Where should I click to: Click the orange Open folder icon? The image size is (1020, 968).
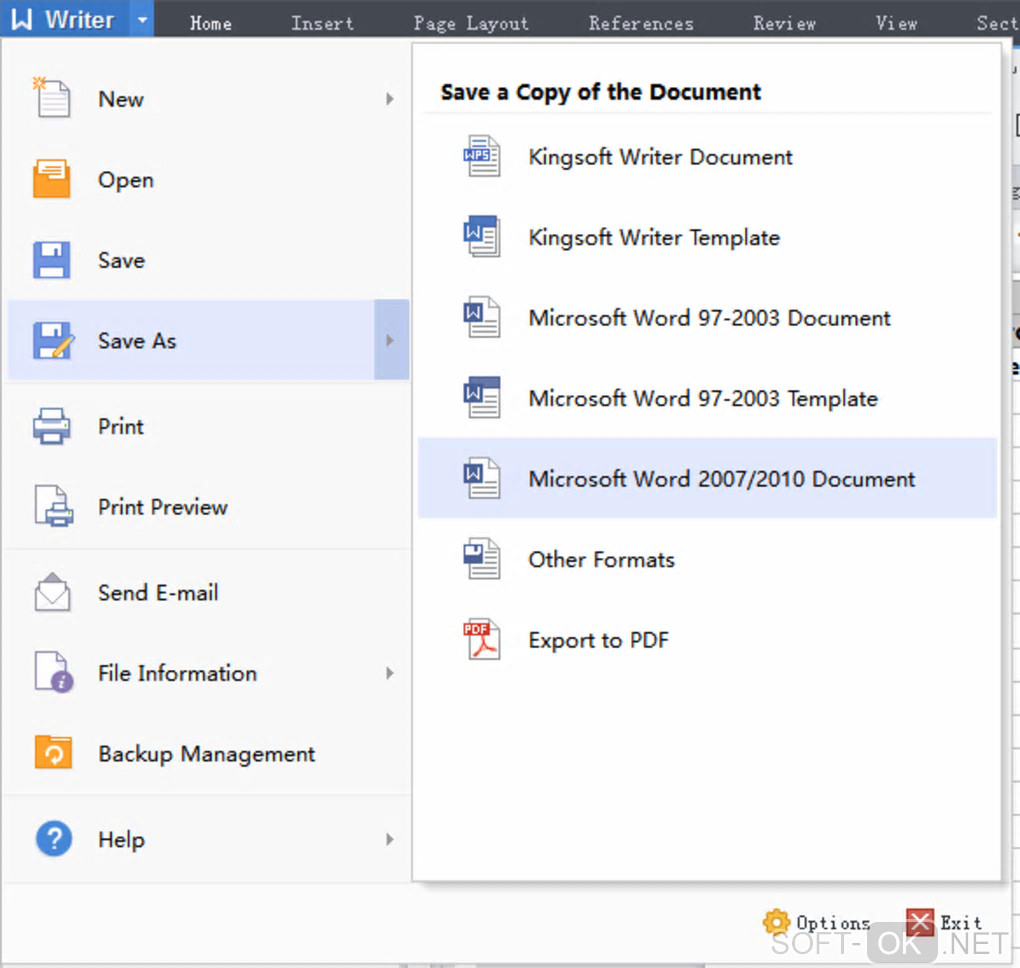[51, 178]
